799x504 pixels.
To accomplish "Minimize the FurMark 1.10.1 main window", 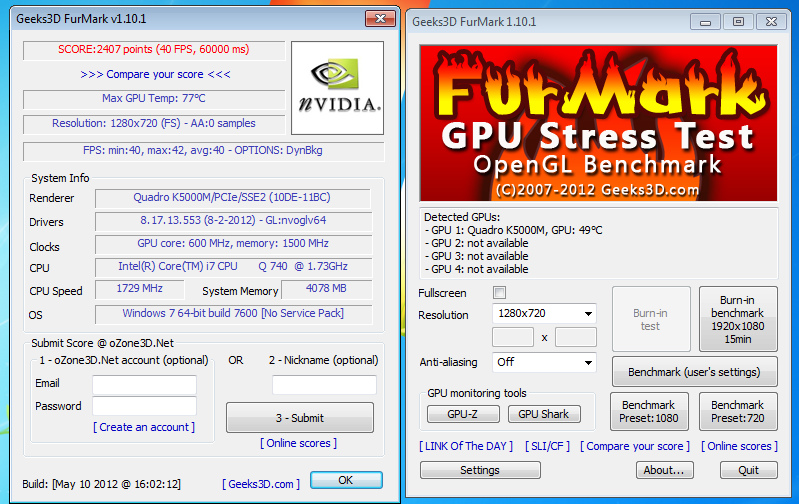I will (705, 22).
